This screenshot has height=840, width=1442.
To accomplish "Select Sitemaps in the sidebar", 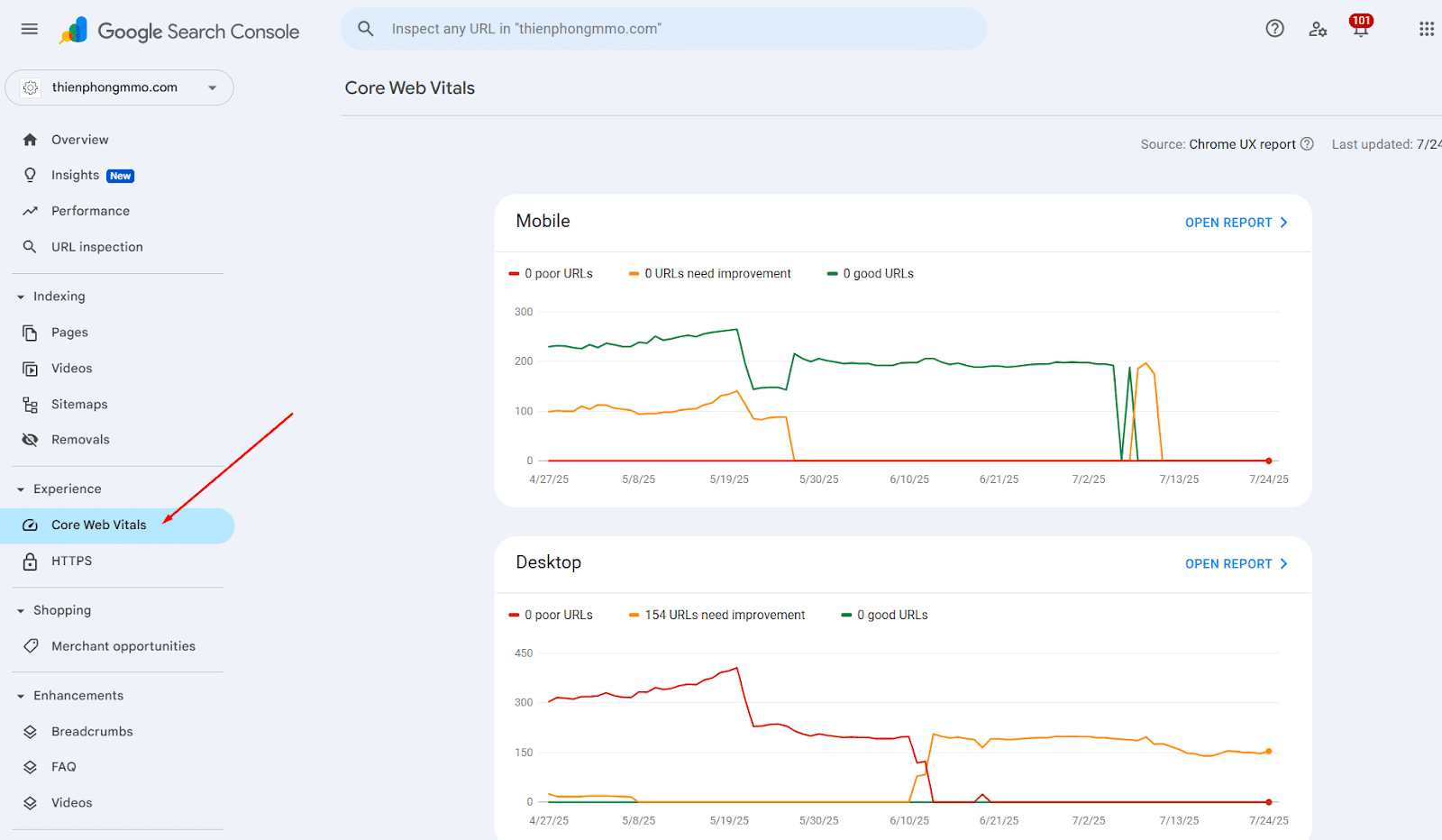I will 79,405.
